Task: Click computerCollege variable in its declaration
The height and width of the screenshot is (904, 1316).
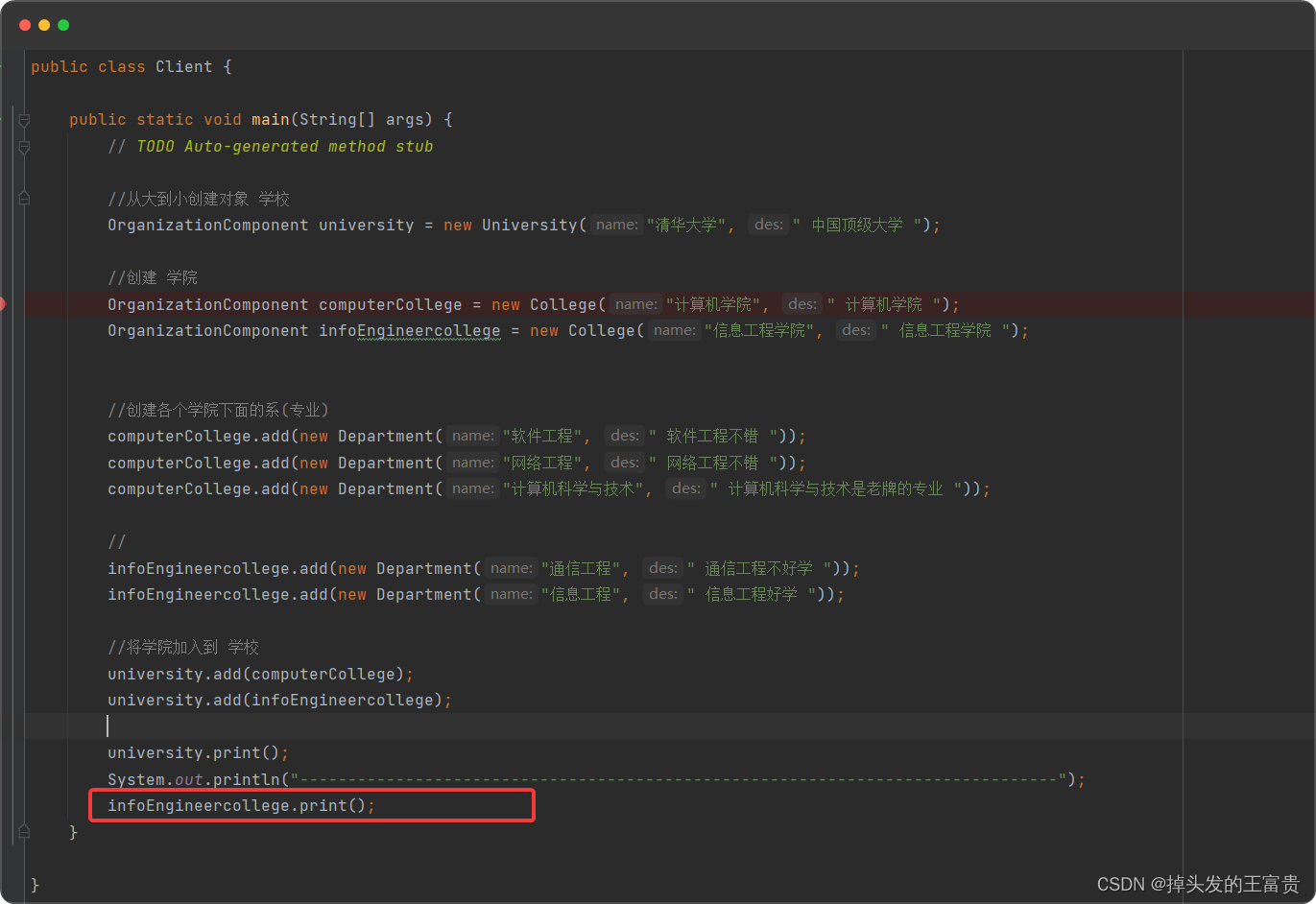Action: (391, 305)
